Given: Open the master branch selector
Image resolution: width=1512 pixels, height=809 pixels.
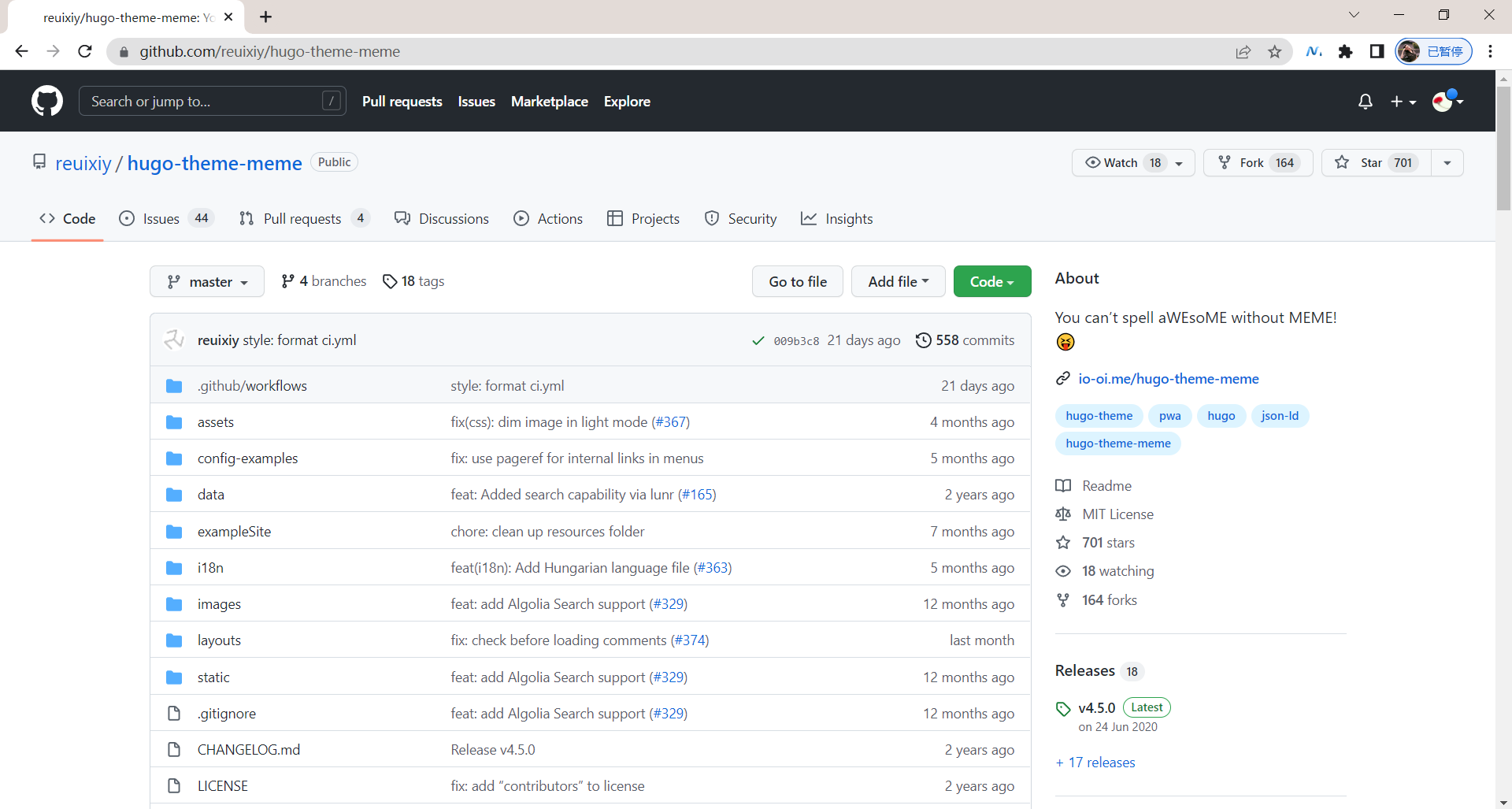Looking at the screenshot, I should tap(207, 281).
